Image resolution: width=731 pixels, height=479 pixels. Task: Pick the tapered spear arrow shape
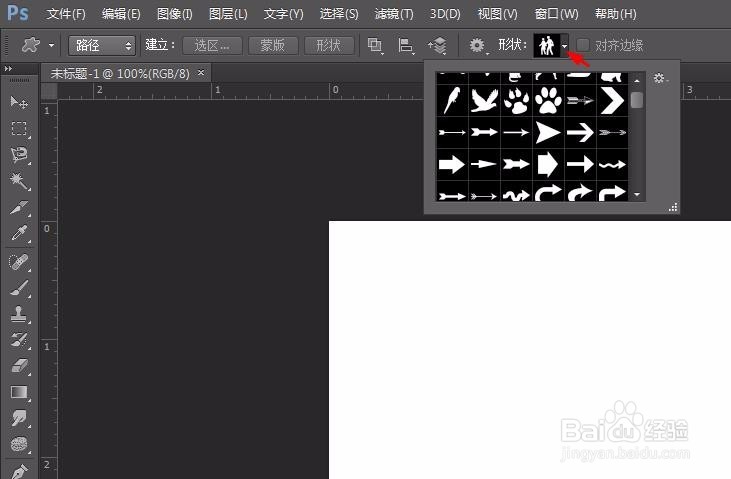click(x=484, y=164)
